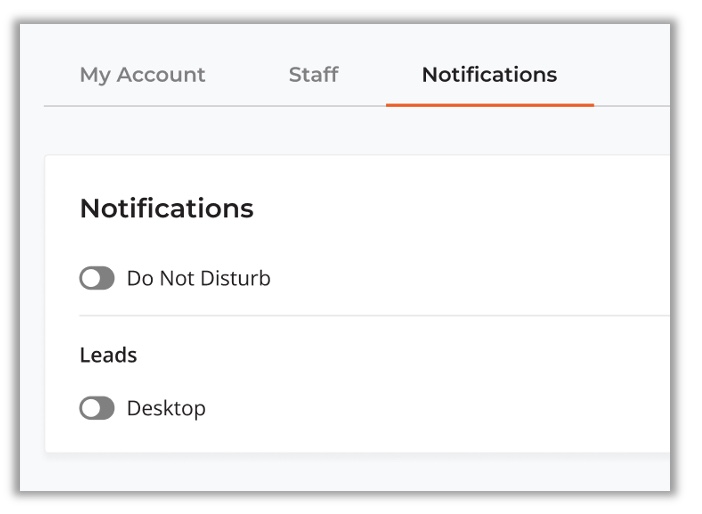Switch to the Staff tab
The height and width of the screenshot is (514, 702).
pyautogui.click(x=313, y=75)
